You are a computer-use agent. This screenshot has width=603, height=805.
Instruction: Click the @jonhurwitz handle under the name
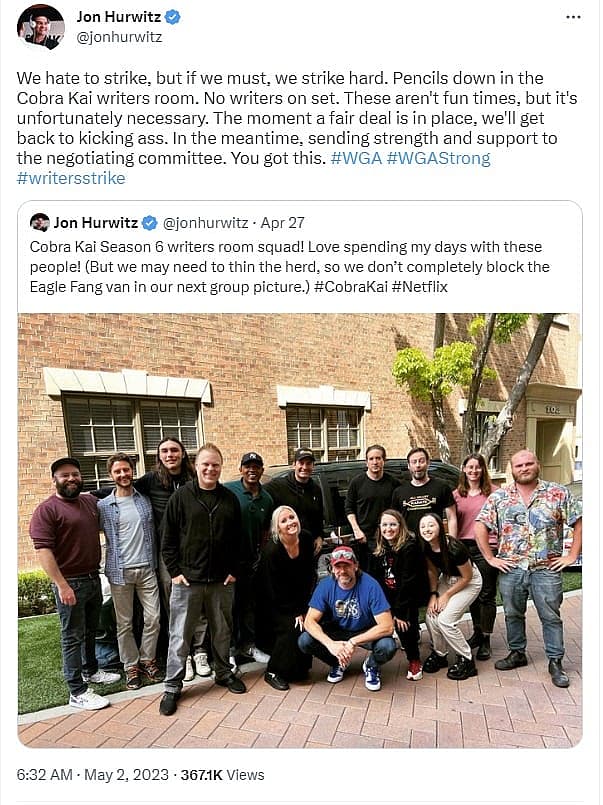(x=119, y=37)
